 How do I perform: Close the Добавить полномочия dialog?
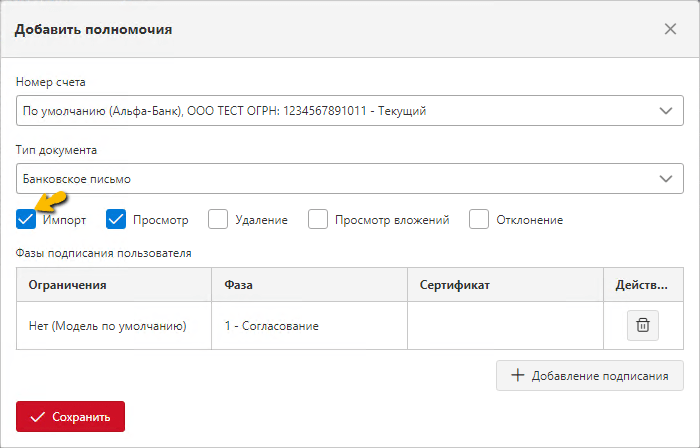670,29
